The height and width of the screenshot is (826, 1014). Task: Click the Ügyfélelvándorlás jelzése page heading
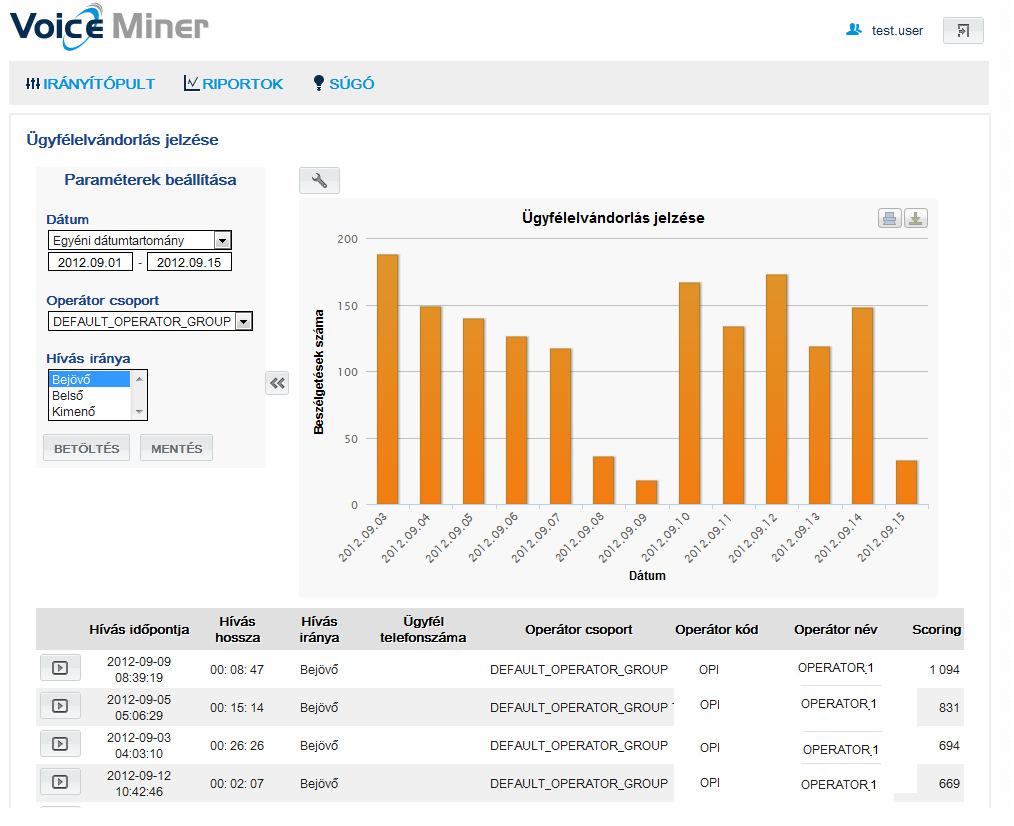122,140
